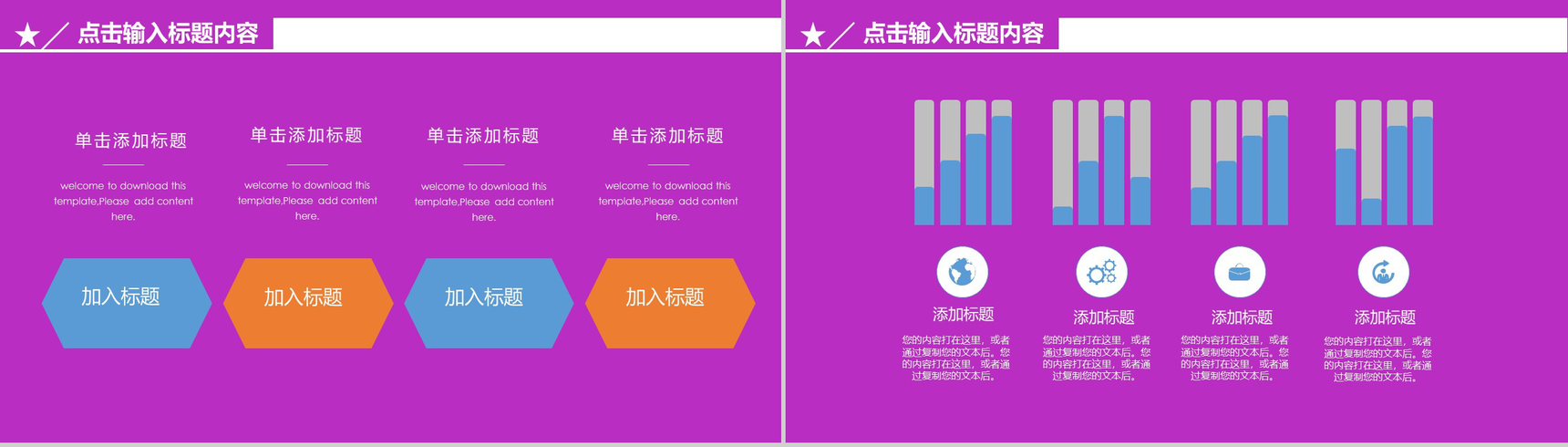Click the welcome text above the last orange hexagon
The height and width of the screenshot is (447, 1568).
pyautogui.click(x=668, y=201)
